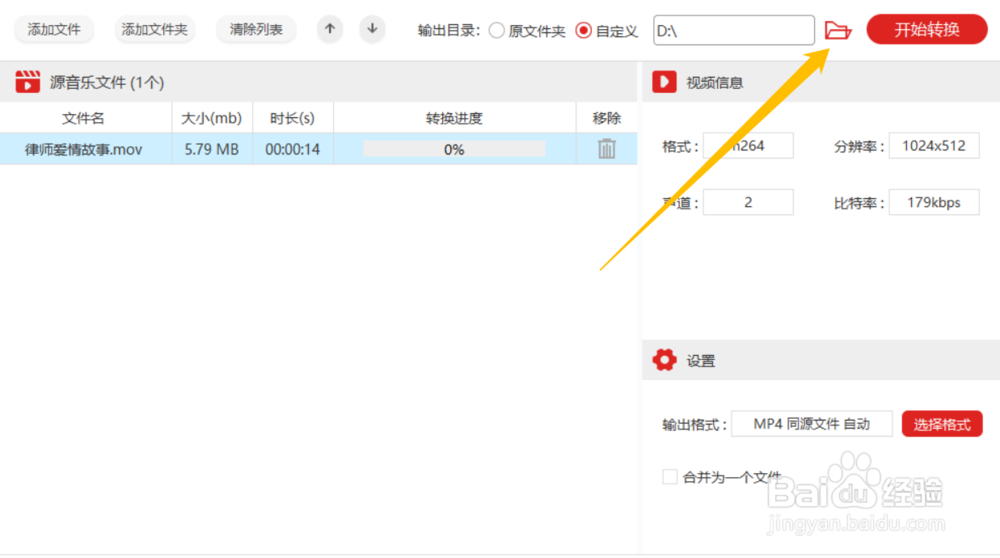Start conversion with 开始转换 button
This screenshot has width=1000, height=558.
[x=927, y=29]
